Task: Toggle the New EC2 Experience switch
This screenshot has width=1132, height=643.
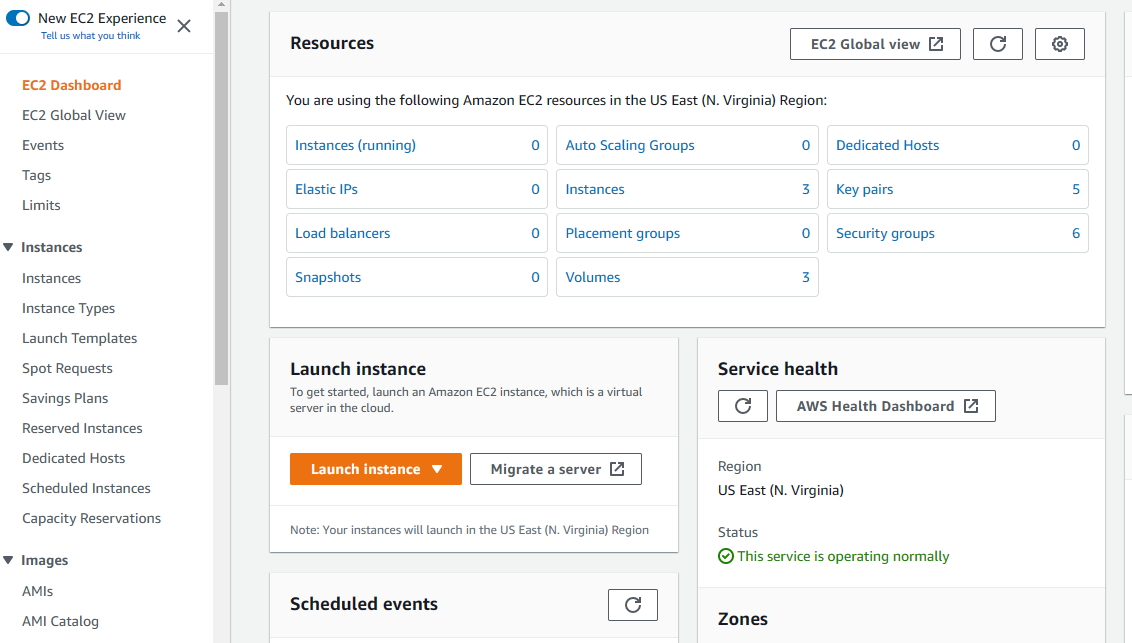Action: click(18, 18)
